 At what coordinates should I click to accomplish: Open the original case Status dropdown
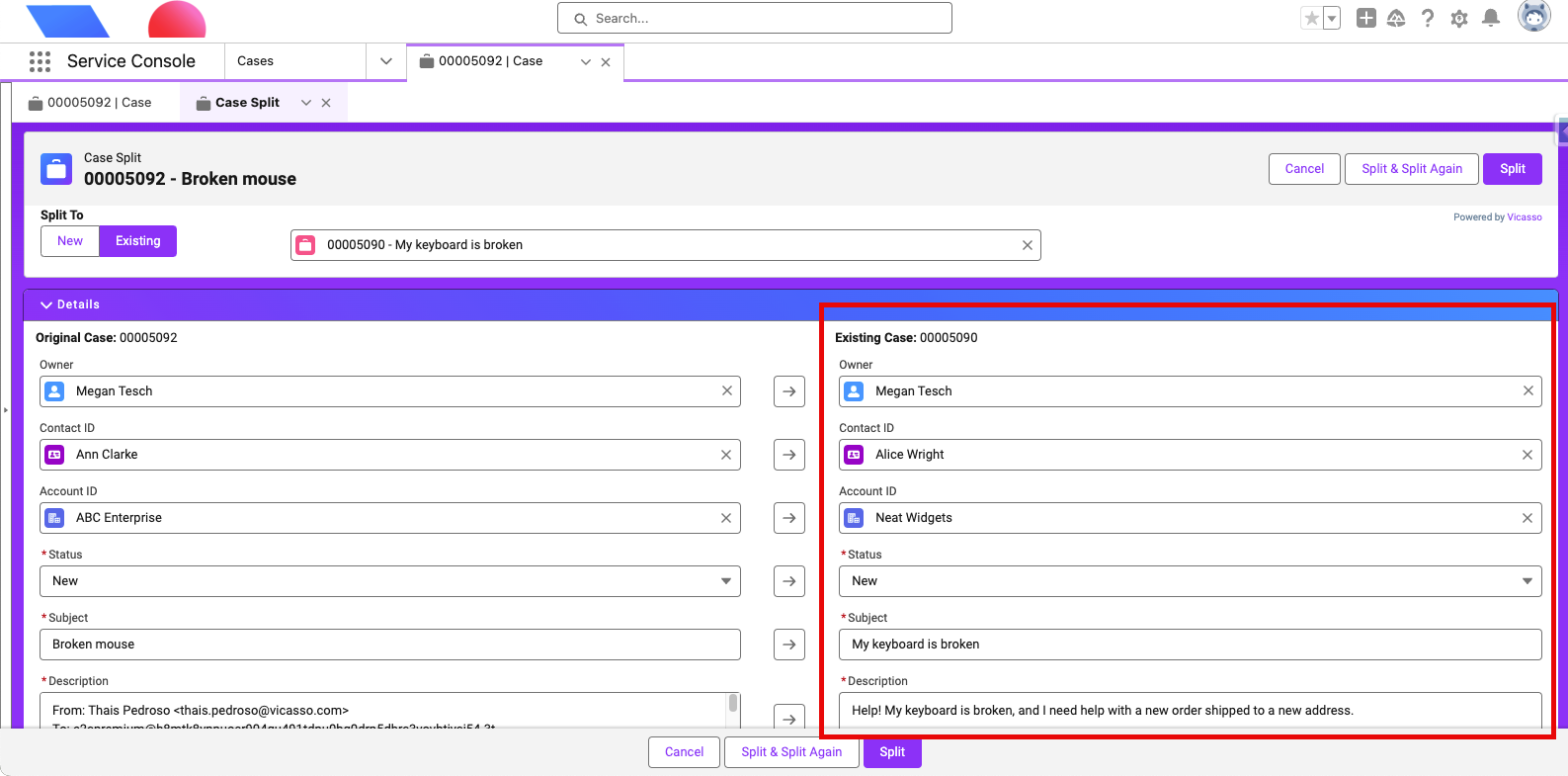pyautogui.click(x=390, y=581)
